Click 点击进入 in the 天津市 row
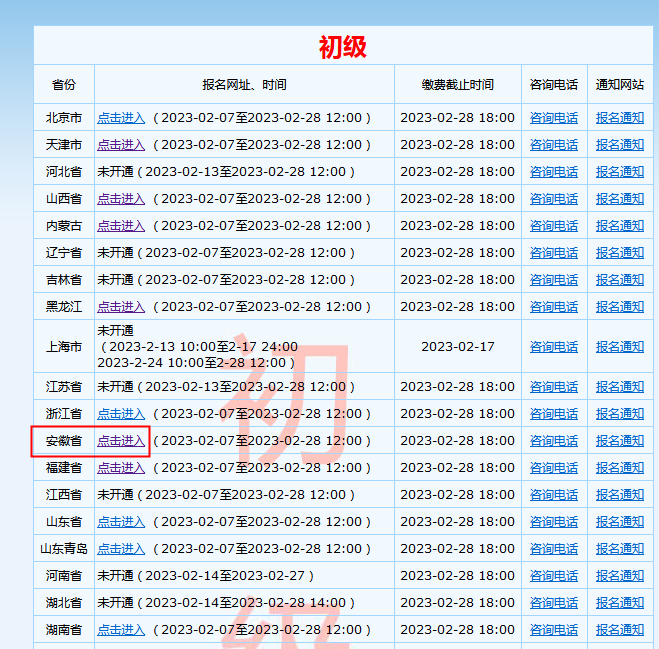Screen dimensions: 659x649 (x=121, y=145)
